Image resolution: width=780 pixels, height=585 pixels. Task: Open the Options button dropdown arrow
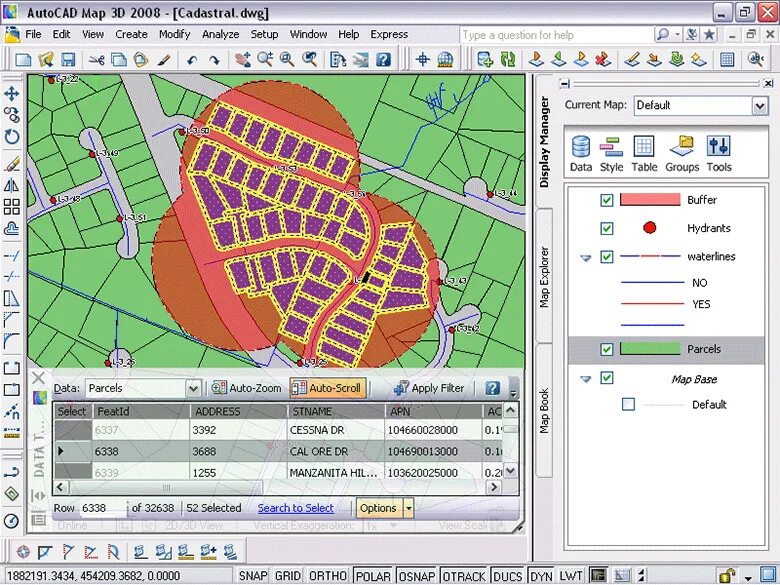pos(408,508)
